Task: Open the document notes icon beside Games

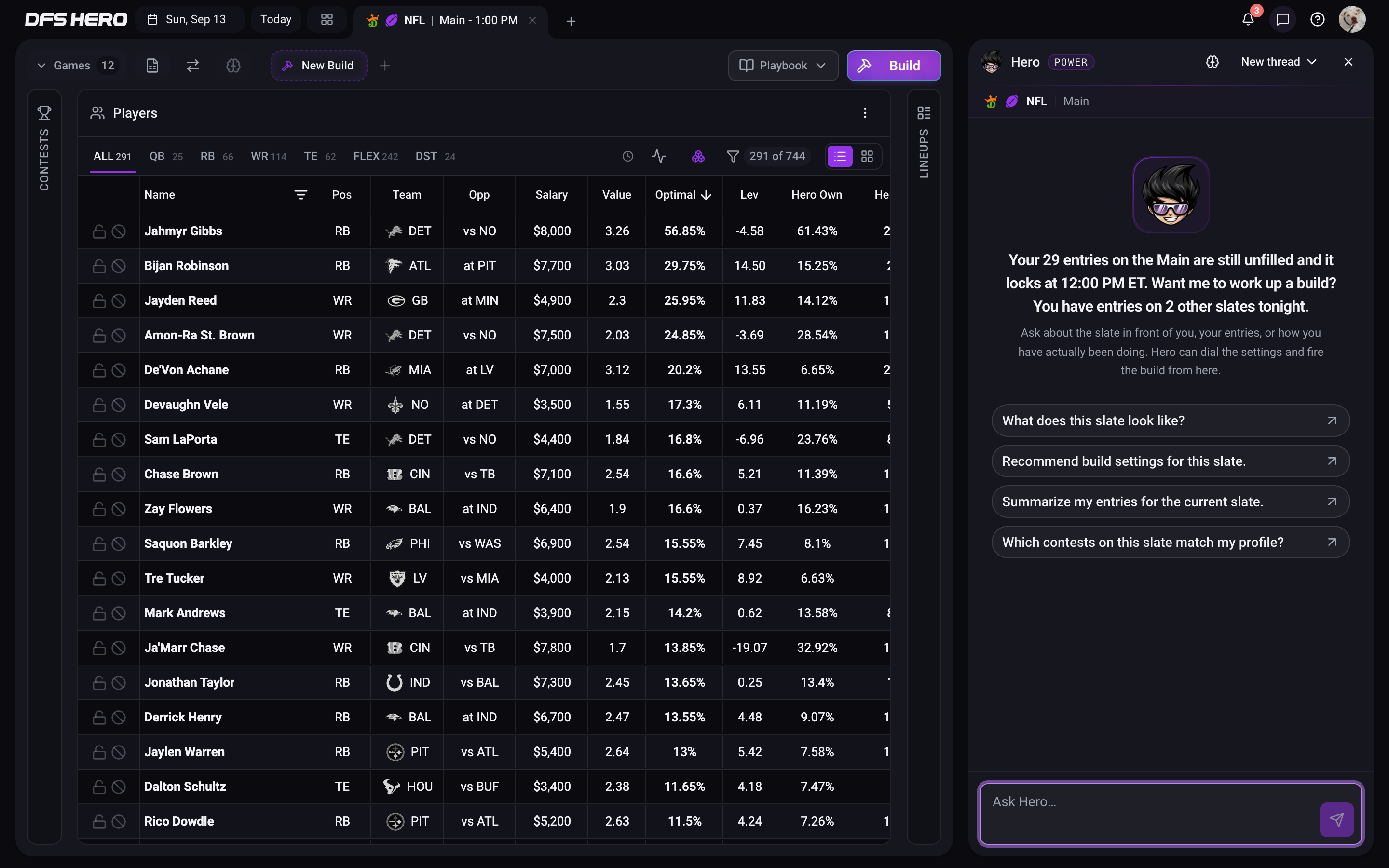Action: click(x=152, y=66)
